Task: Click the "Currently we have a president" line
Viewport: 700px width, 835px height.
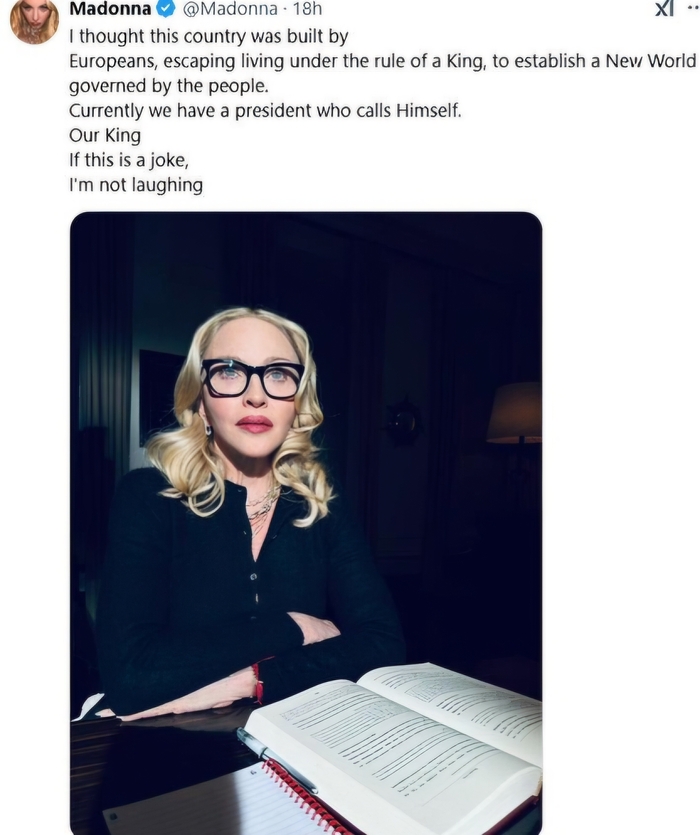Action: tap(265, 111)
